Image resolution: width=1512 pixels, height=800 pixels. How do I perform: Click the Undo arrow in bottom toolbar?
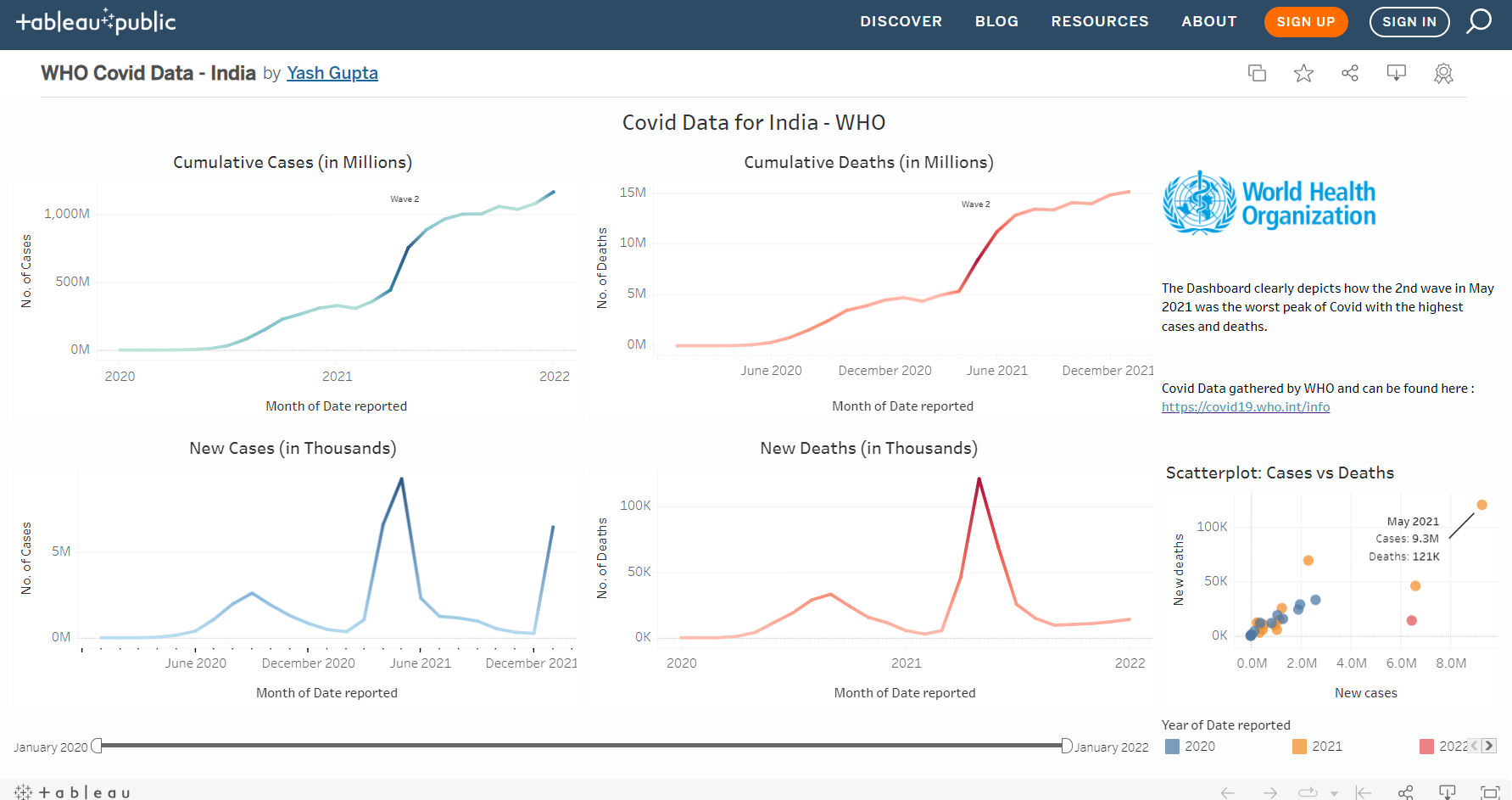pos(1227,792)
